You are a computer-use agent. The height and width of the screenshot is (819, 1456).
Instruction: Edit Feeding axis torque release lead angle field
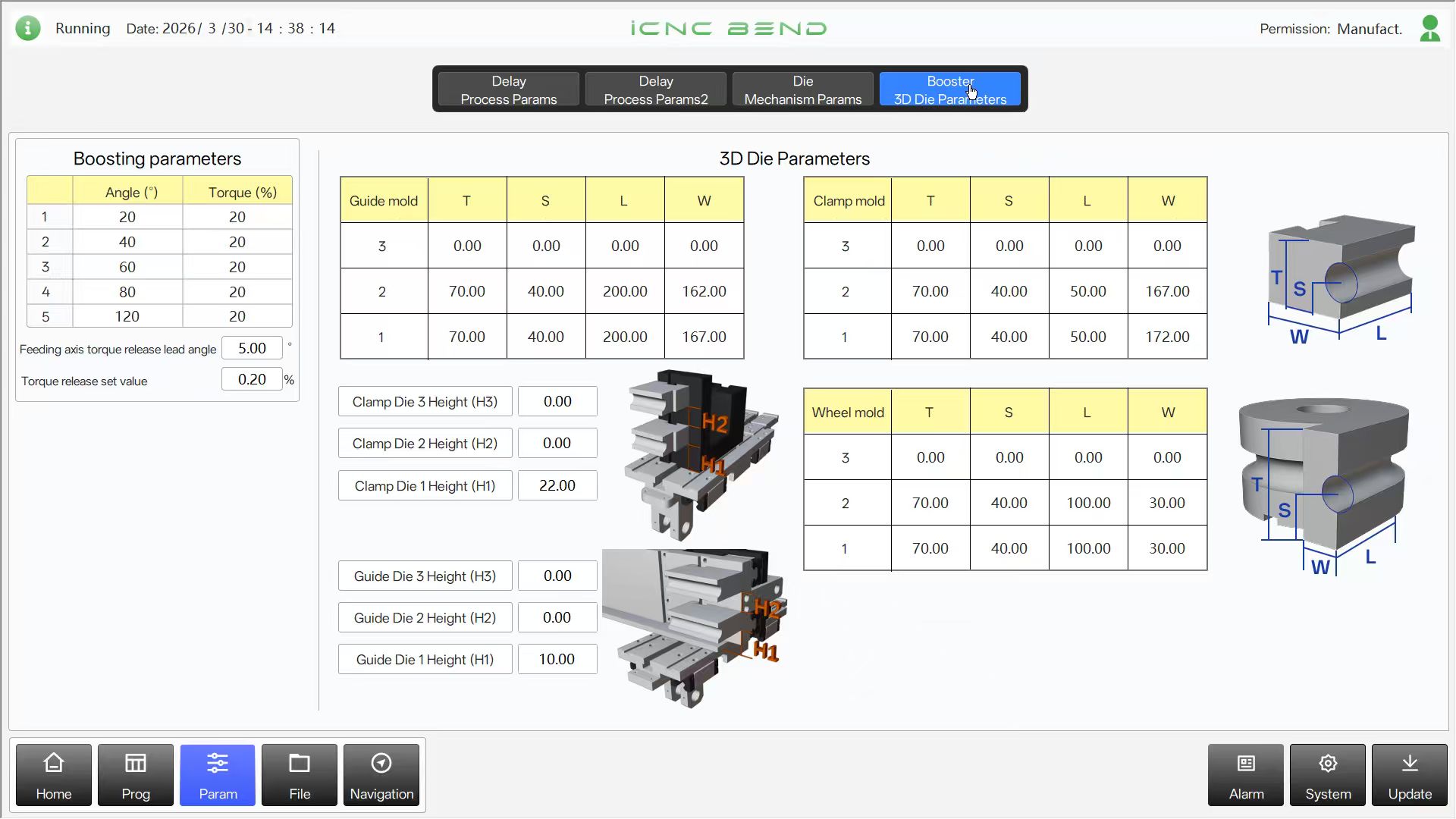(252, 348)
